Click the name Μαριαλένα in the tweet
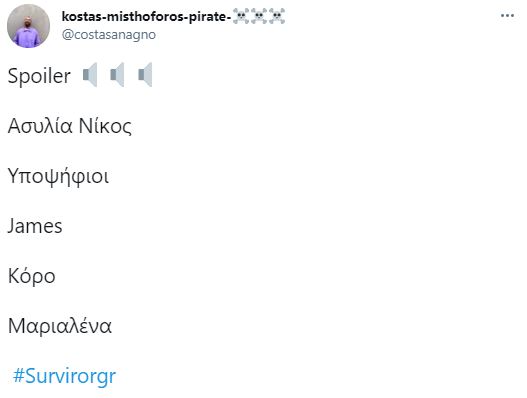The image size is (527, 398). point(59,326)
